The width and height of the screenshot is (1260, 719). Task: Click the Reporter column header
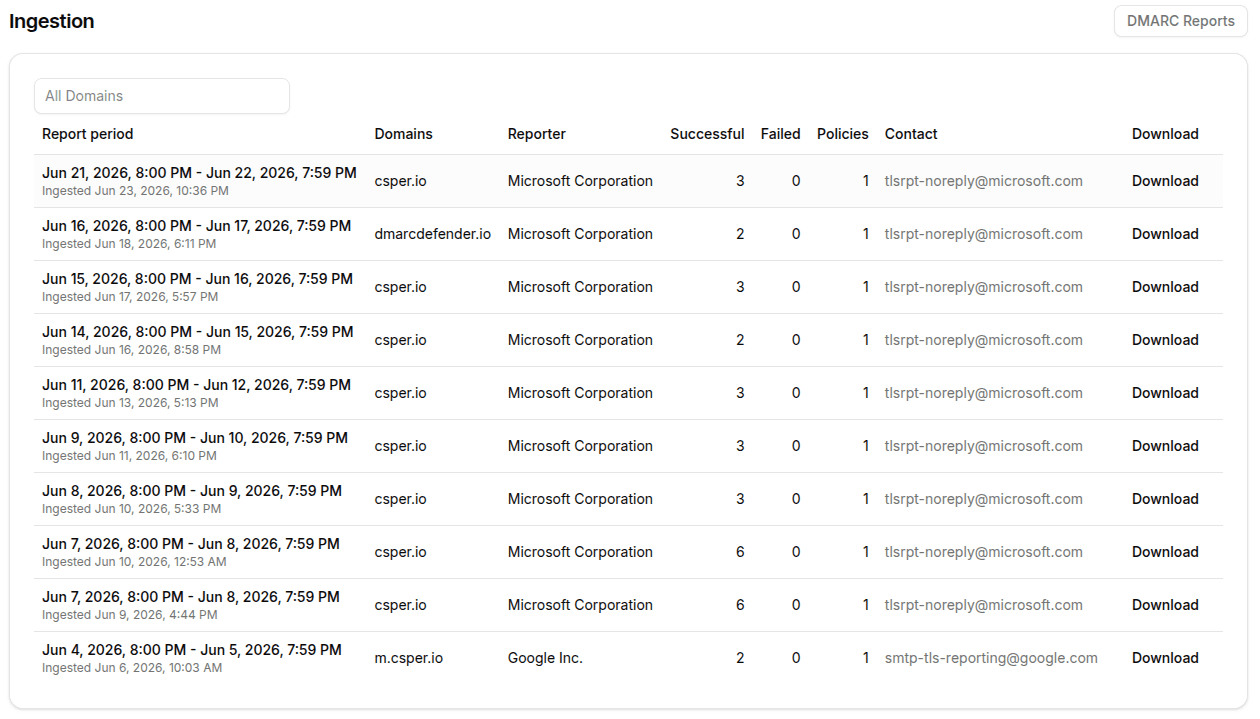[x=537, y=134]
